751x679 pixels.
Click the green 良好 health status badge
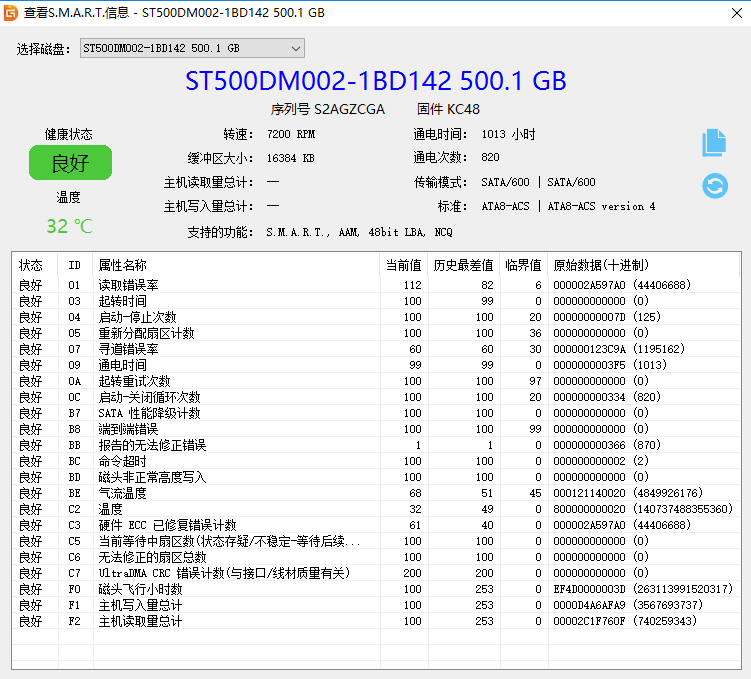point(70,163)
